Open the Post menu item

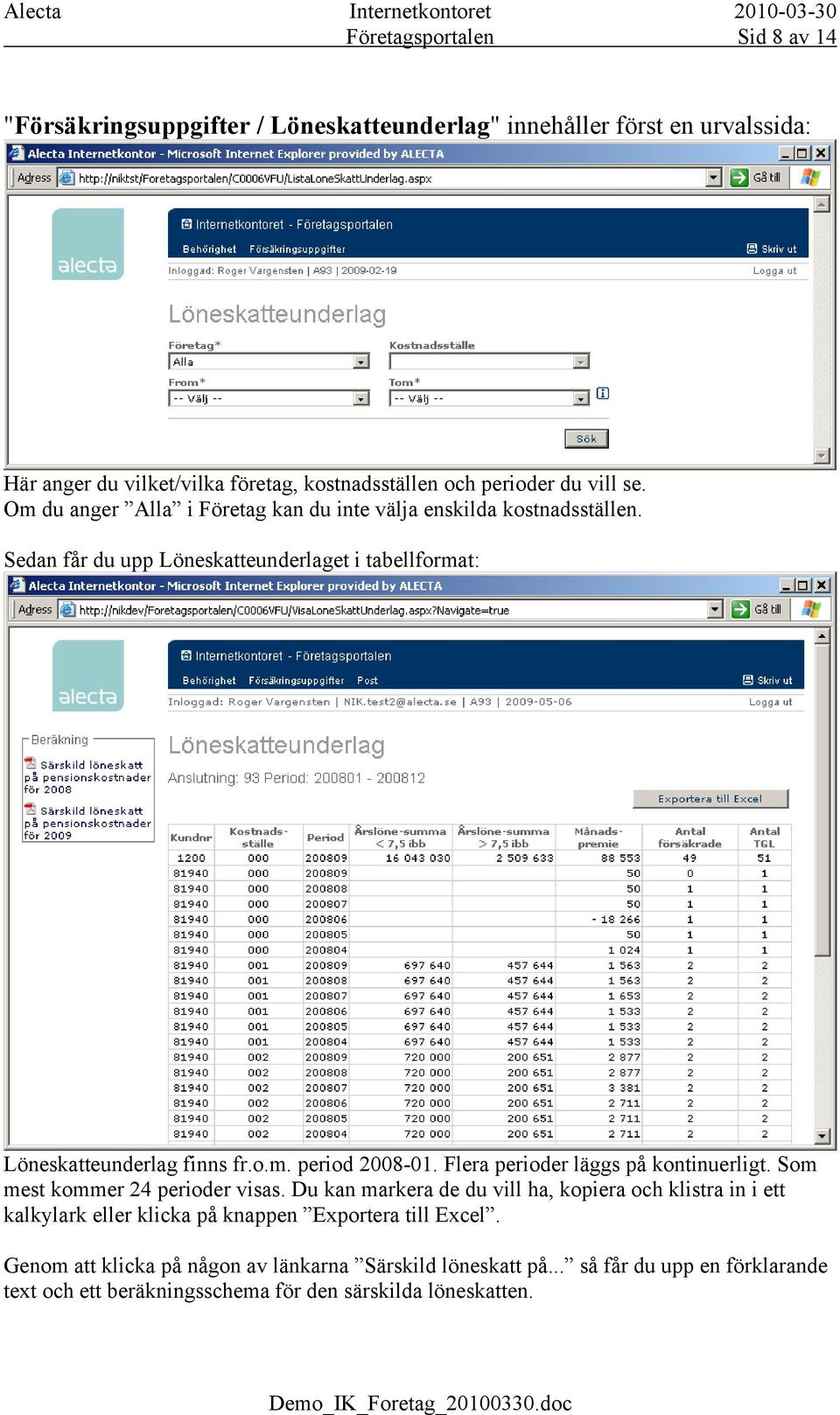pyautogui.click(x=367, y=681)
